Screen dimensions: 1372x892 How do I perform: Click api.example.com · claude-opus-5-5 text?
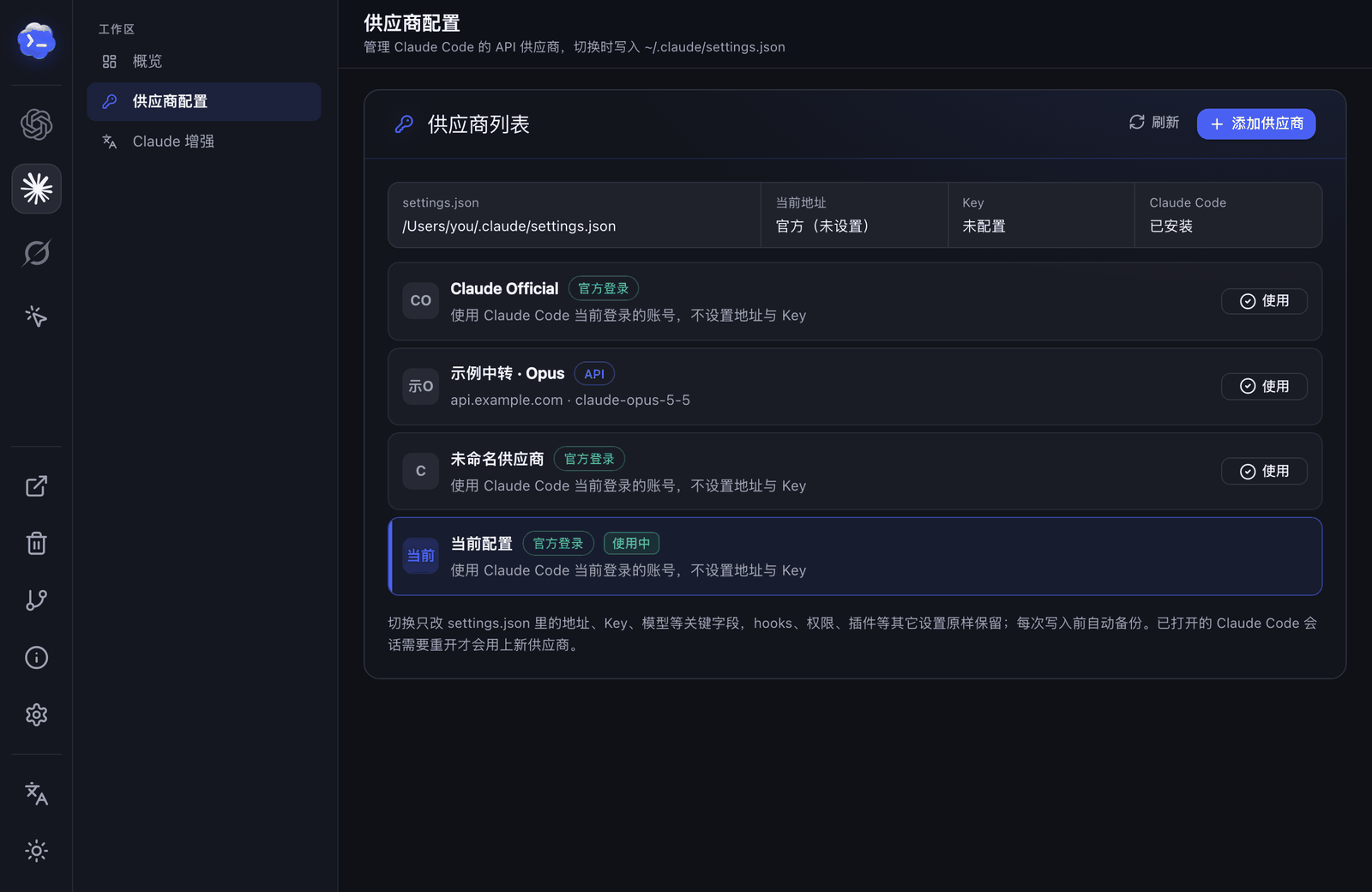click(570, 401)
